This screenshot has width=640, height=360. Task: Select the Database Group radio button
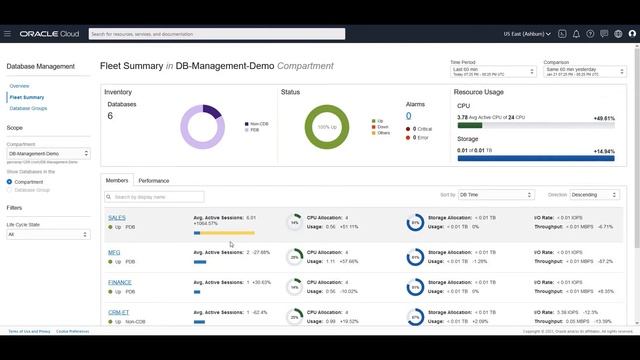(9, 190)
